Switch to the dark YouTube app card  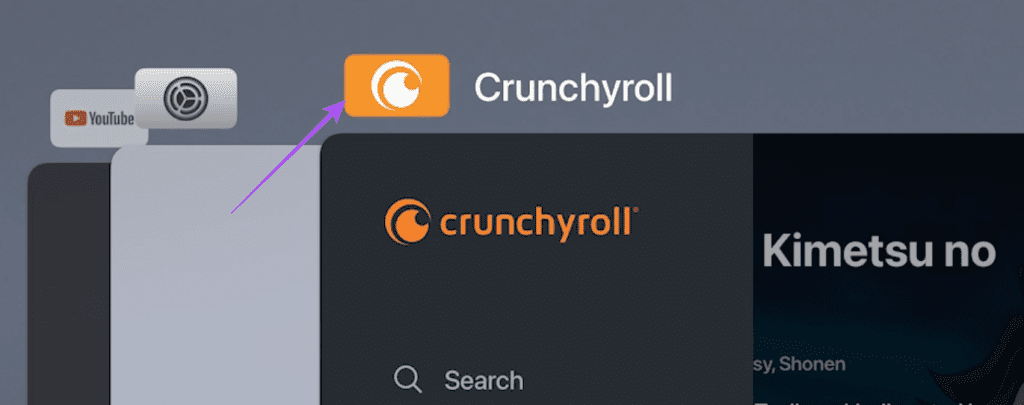69,284
